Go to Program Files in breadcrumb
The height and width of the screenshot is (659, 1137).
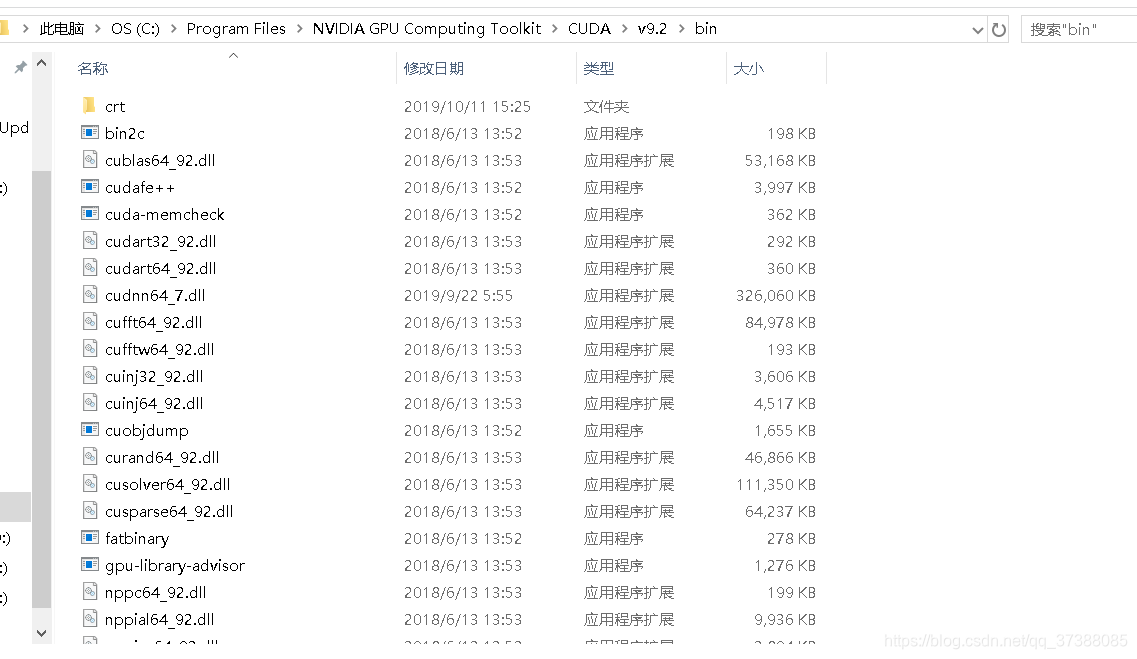(x=236, y=29)
